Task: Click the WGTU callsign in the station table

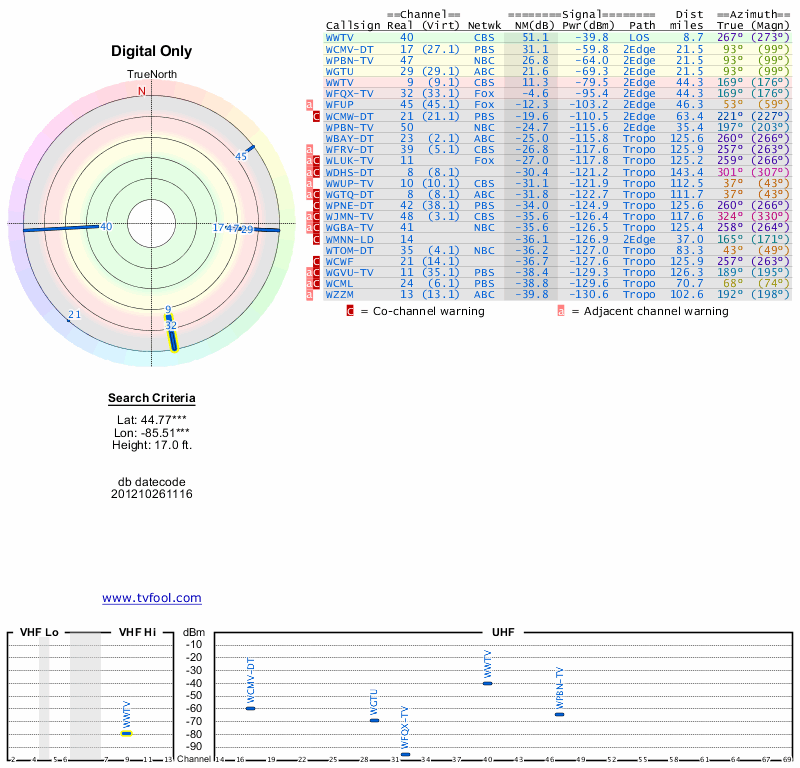Action: (342, 71)
